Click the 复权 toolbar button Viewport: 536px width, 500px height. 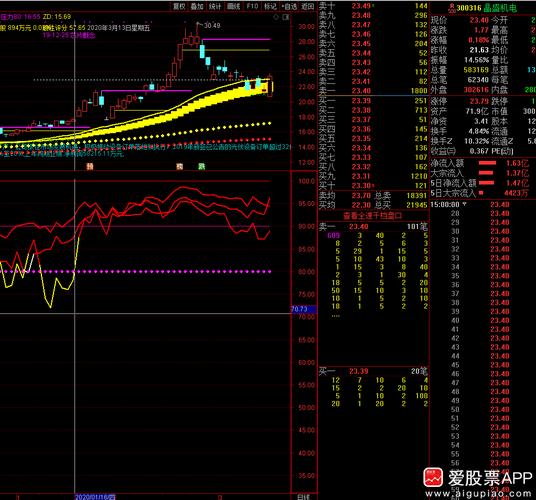pos(179,6)
